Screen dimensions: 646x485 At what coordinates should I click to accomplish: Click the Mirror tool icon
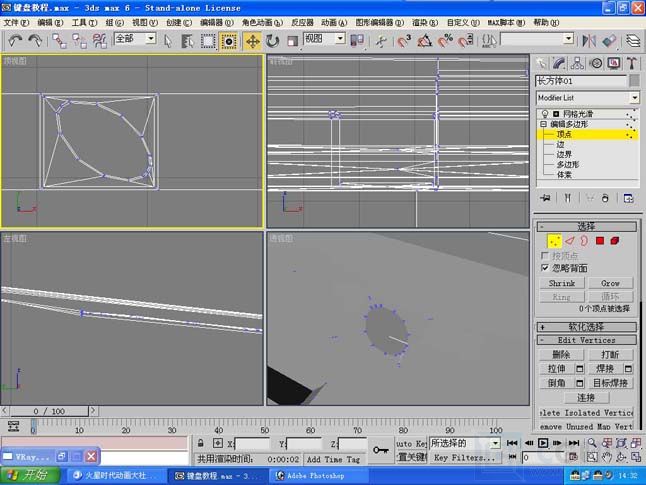point(589,40)
